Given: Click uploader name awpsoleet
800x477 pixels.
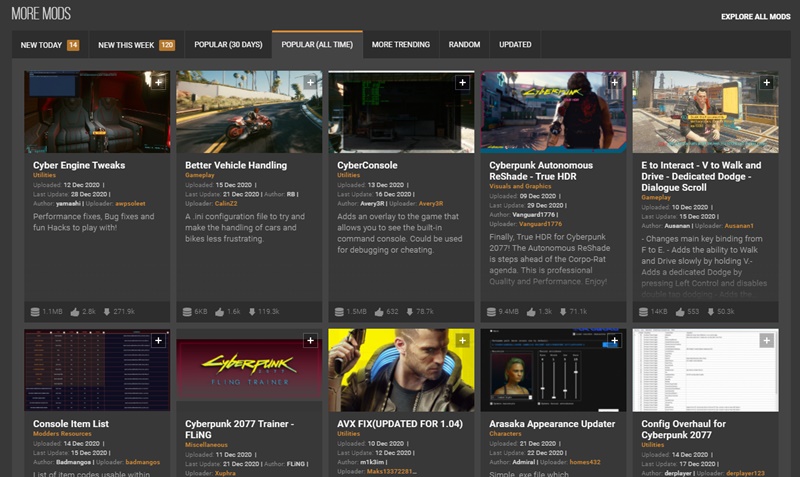Looking at the screenshot, I should tap(130, 204).
